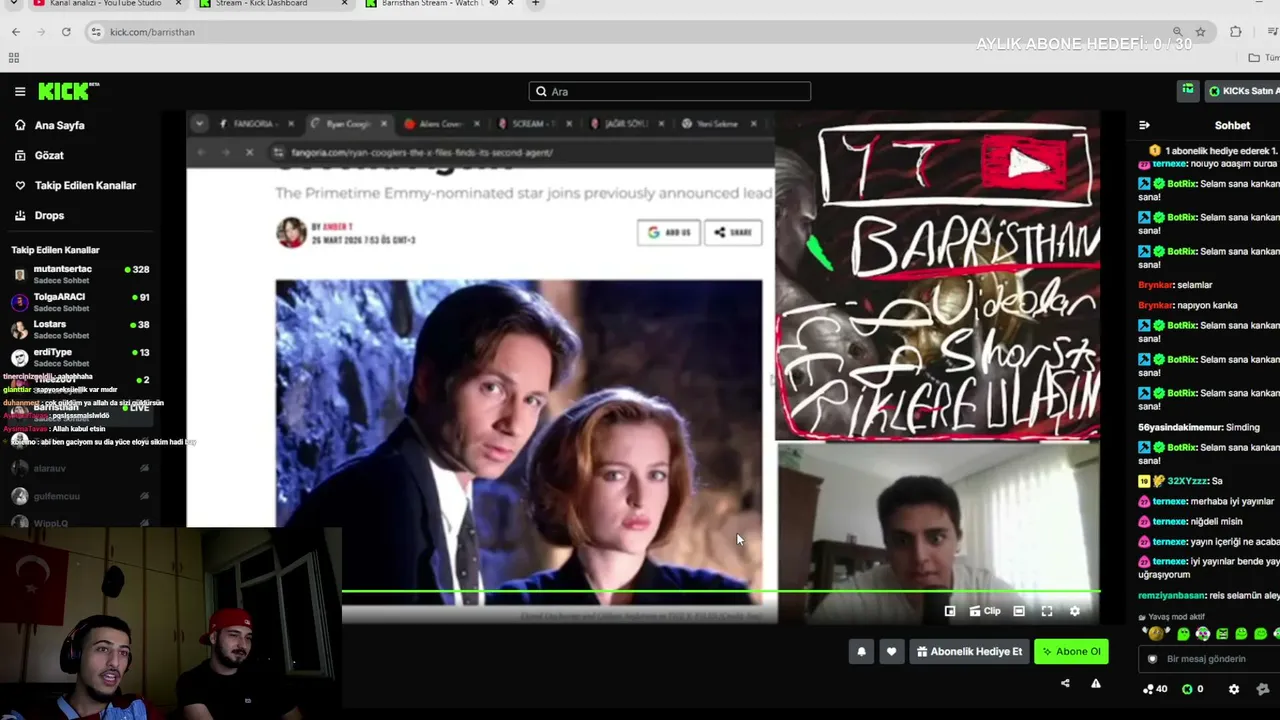Click the KICKs Satın Al button

click(1243, 91)
